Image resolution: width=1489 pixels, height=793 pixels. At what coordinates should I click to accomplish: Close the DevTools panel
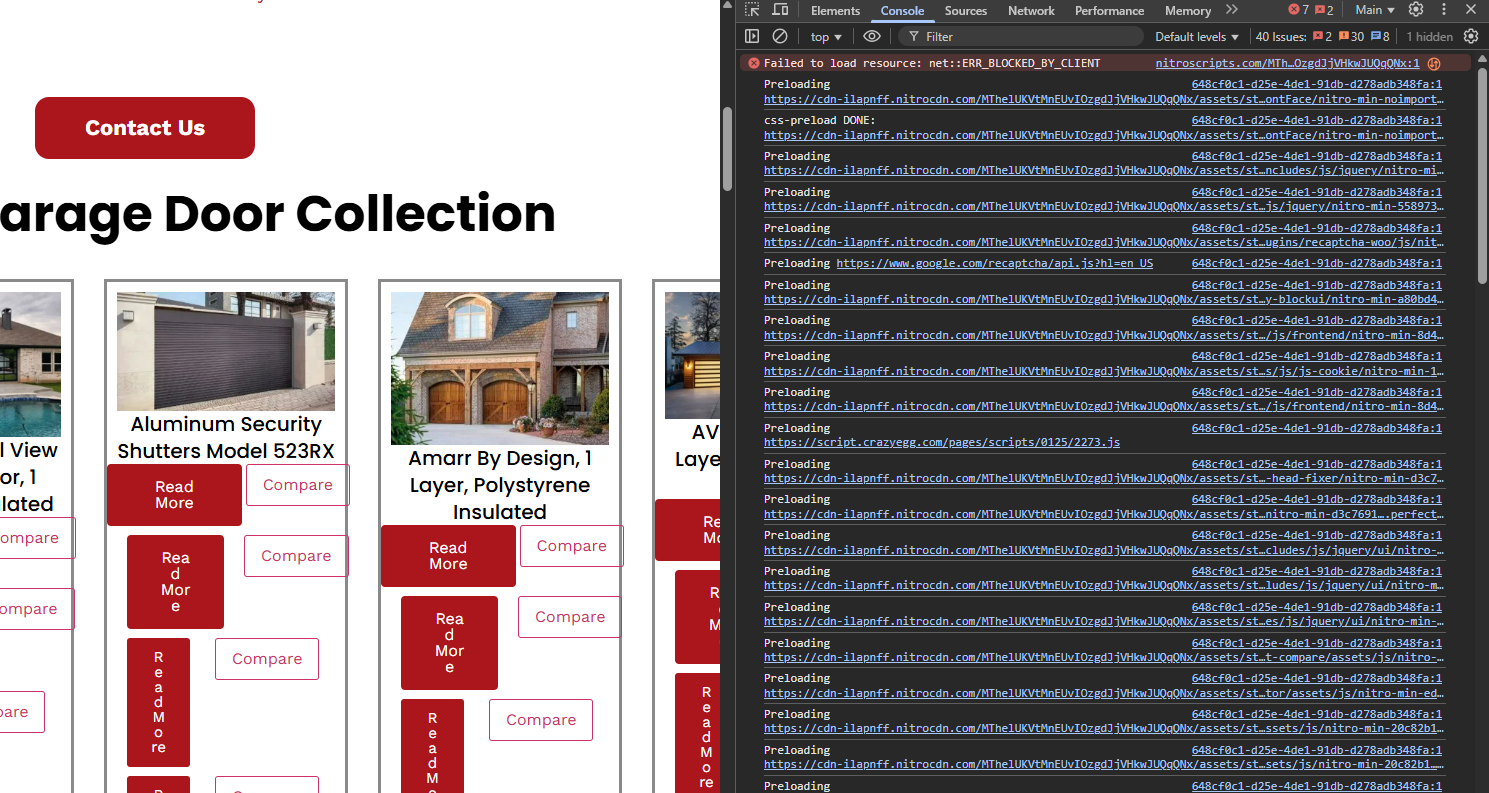point(1471,10)
